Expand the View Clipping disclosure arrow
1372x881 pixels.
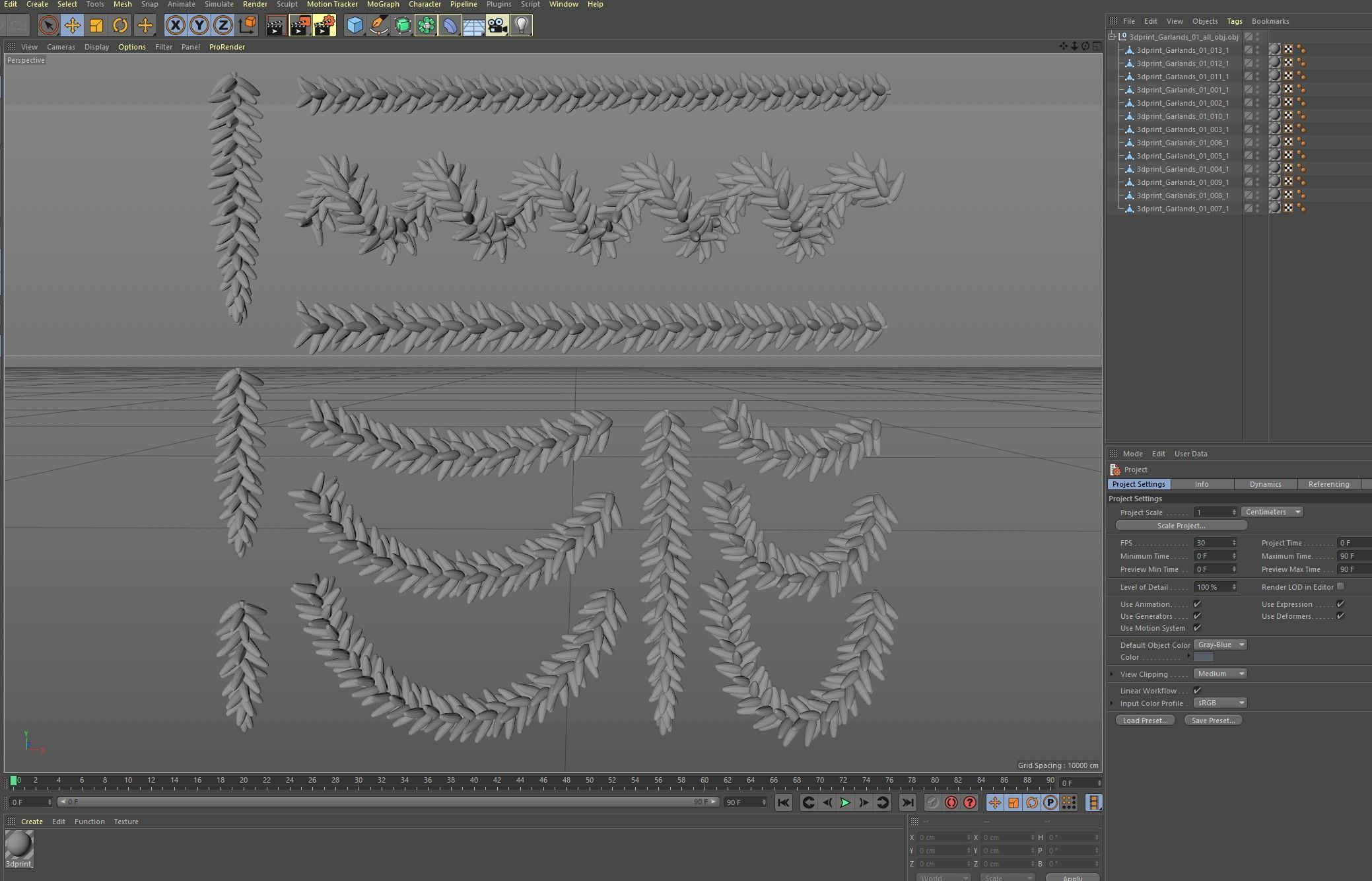click(x=1113, y=674)
